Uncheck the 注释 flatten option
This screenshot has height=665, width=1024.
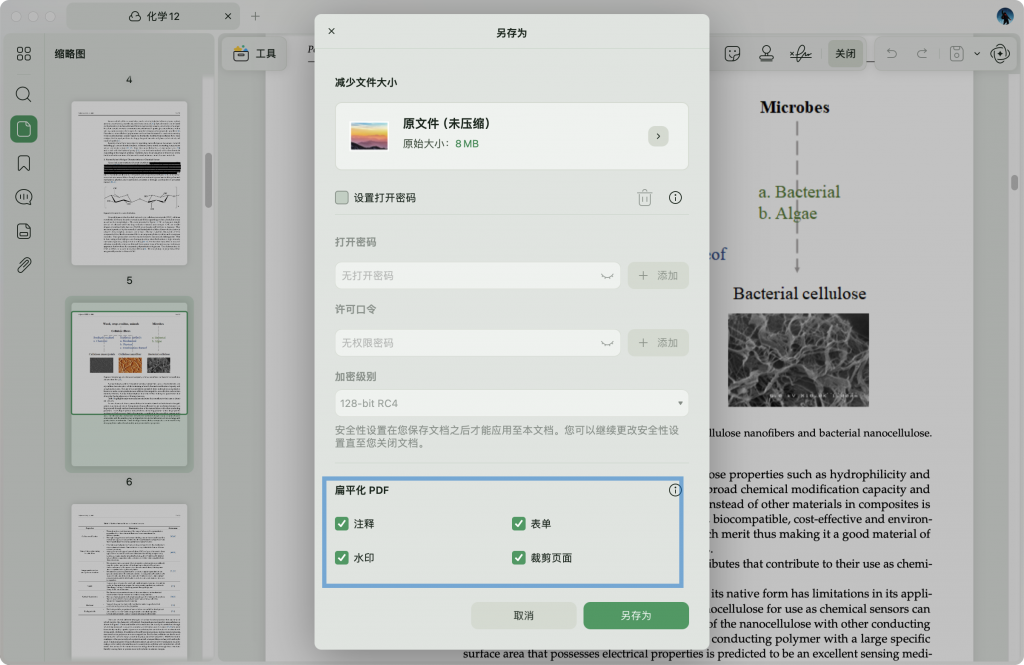point(342,523)
